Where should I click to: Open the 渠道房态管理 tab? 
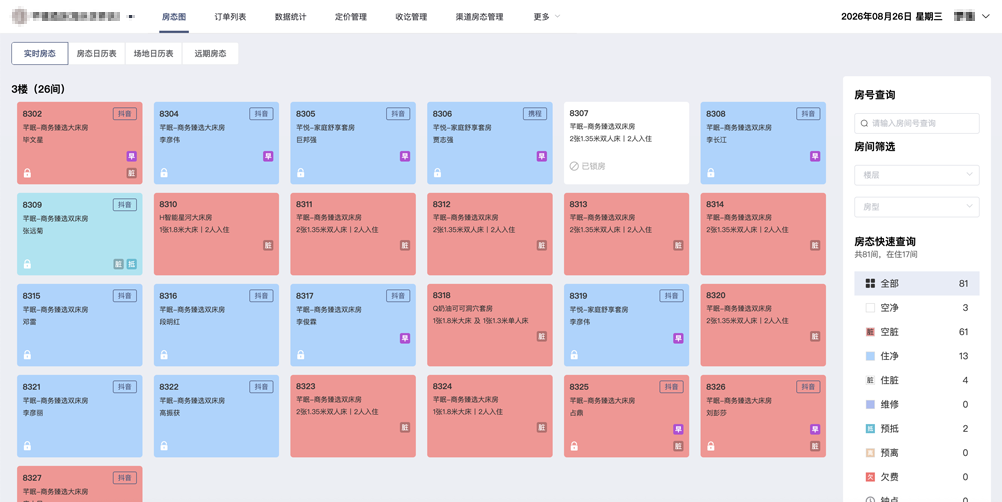tap(479, 17)
